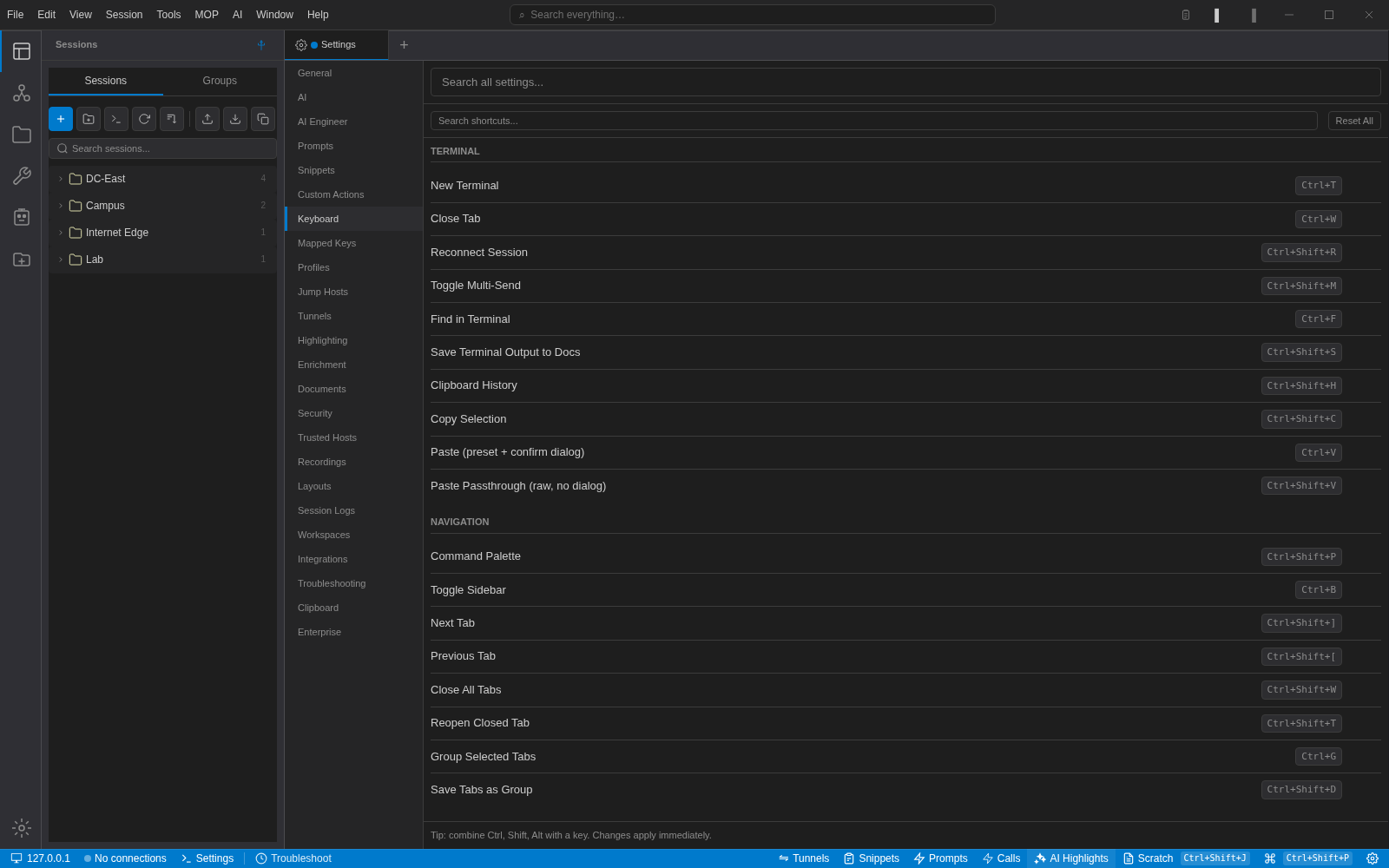Open the AI robot icon in activity bar
Screen dimensions: 1389x868
click(22, 217)
